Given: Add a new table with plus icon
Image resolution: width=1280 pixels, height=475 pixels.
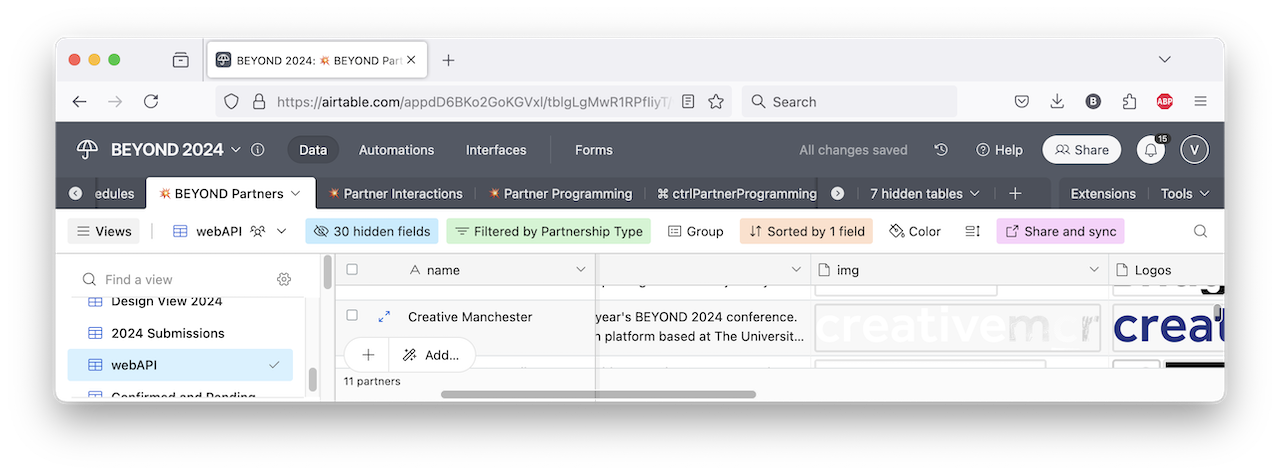Looking at the screenshot, I should 1015,193.
